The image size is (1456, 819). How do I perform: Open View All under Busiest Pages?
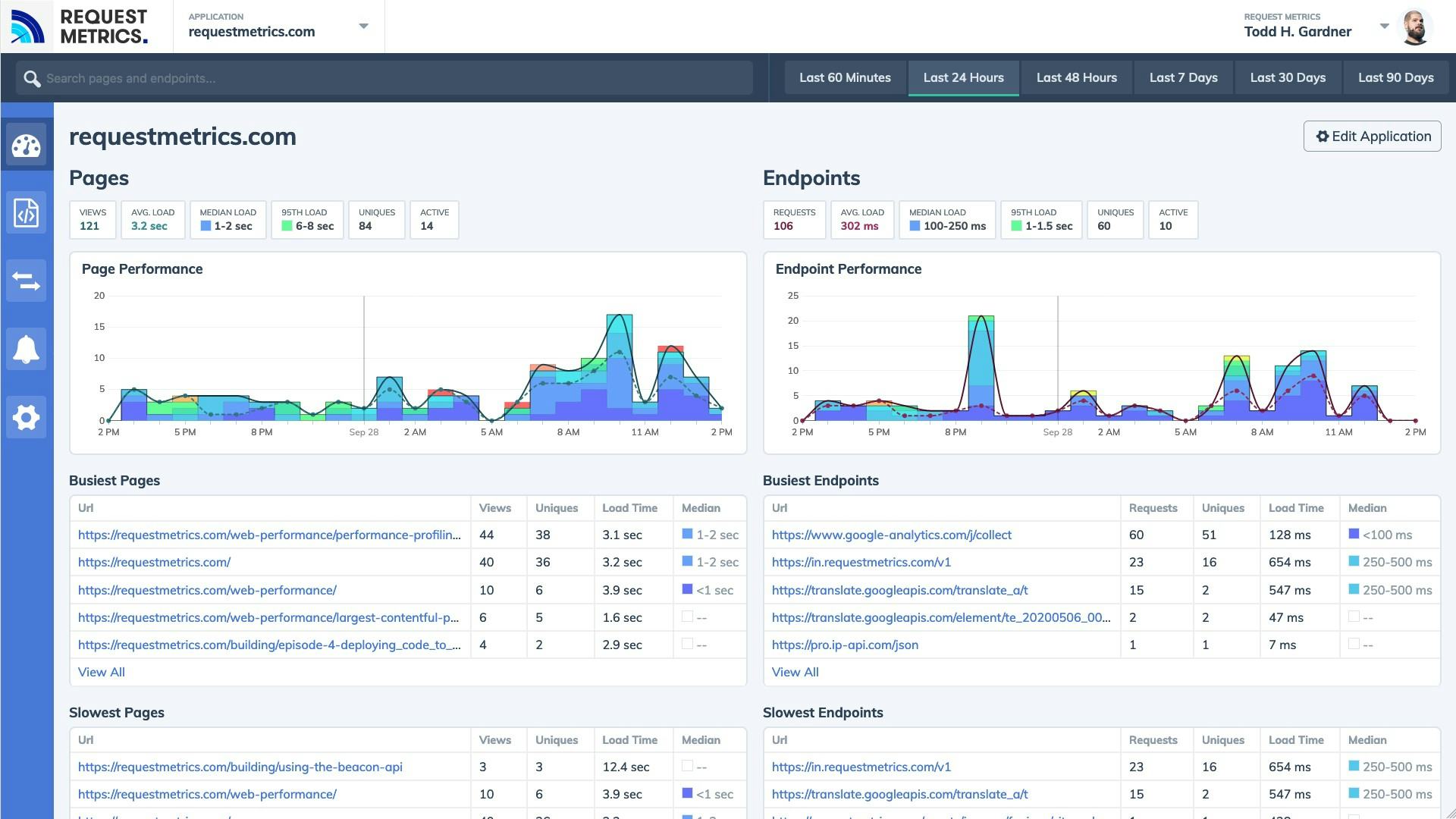tap(101, 672)
